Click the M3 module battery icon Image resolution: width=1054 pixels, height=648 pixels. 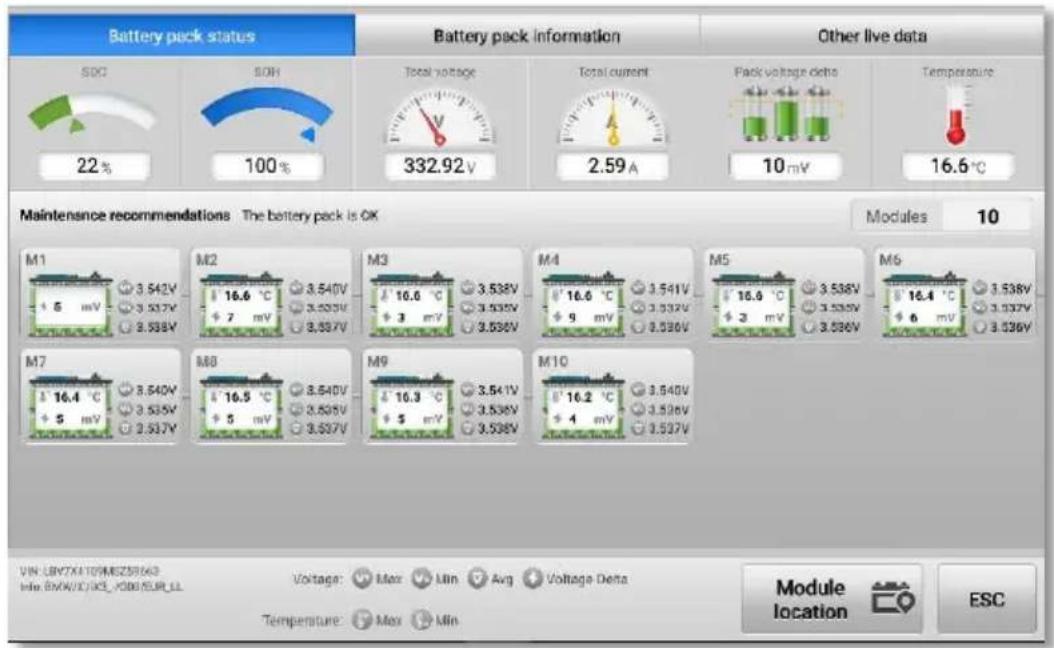(412, 305)
